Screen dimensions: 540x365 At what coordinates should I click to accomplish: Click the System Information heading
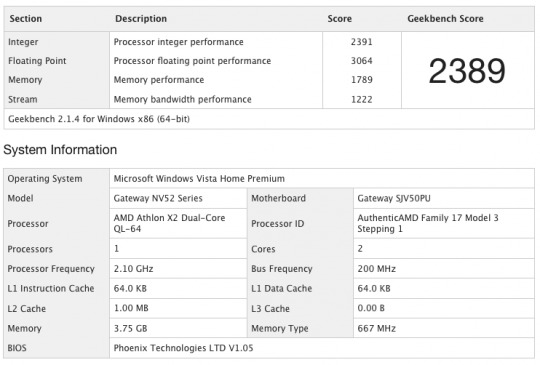[x=60, y=150]
